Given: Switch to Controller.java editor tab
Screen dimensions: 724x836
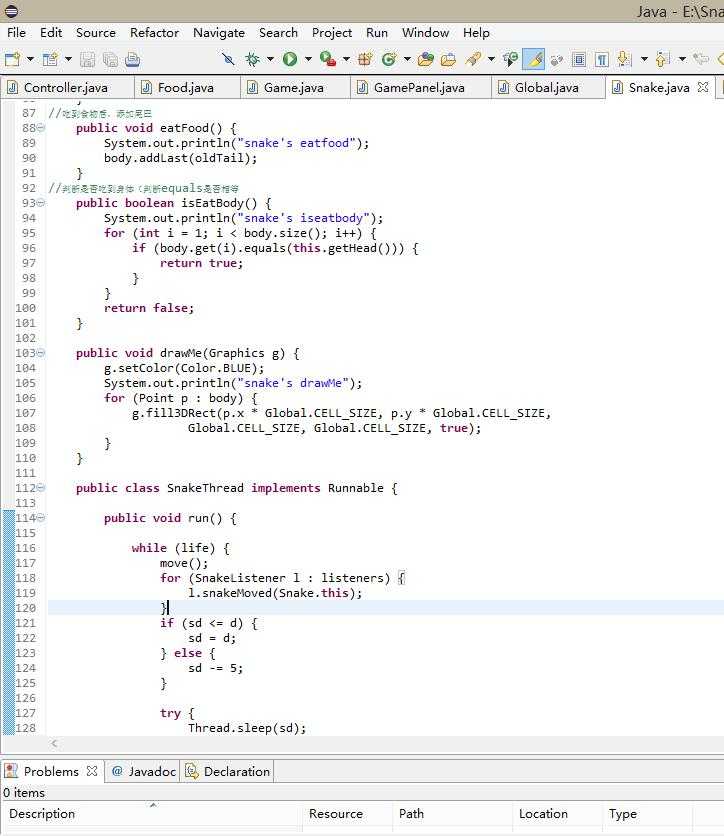Looking at the screenshot, I should (66, 87).
